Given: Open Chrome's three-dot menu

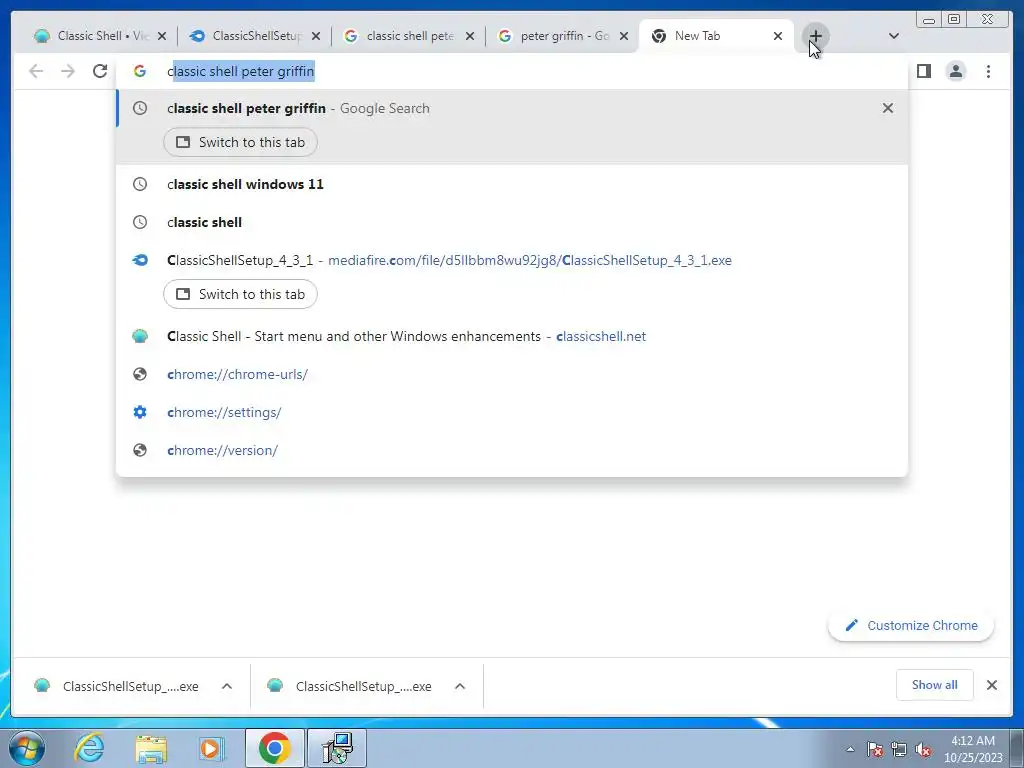Looking at the screenshot, I should (988, 71).
